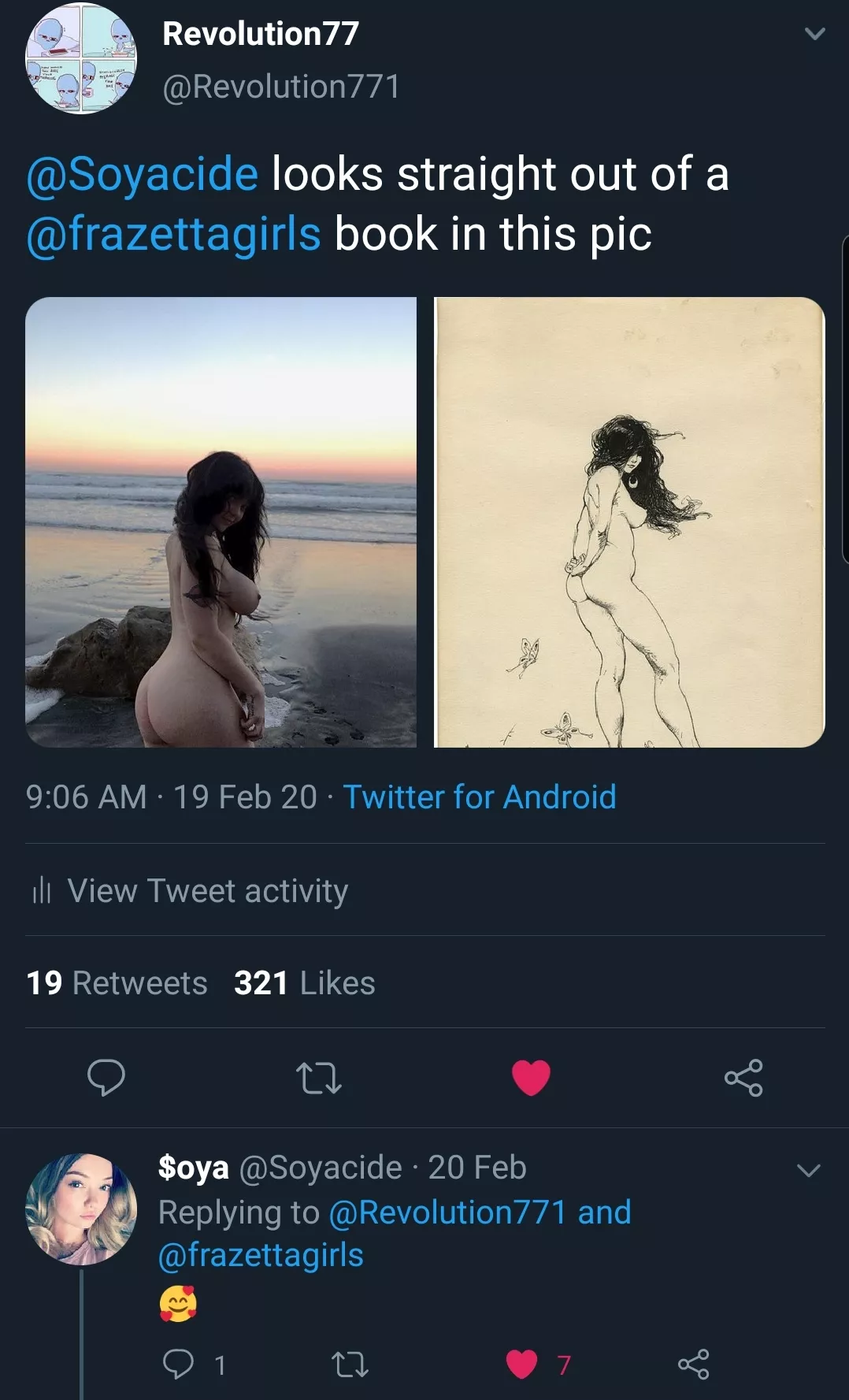Retweet $oya's reply tweet
The image size is (849, 1400).
[x=350, y=1364]
